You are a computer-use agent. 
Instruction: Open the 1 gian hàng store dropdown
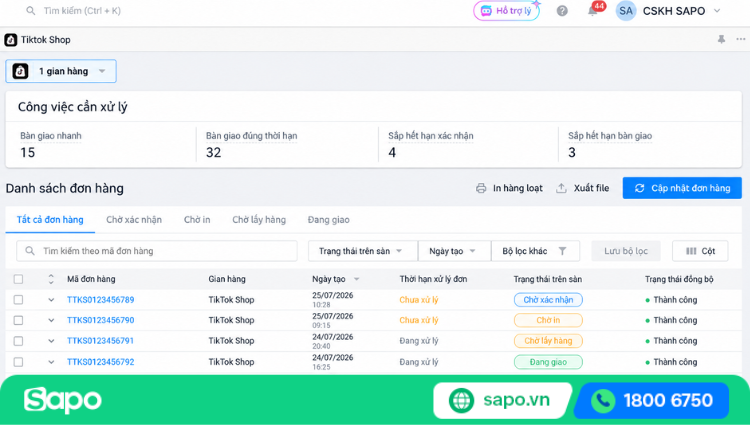[x=61, y=71]
